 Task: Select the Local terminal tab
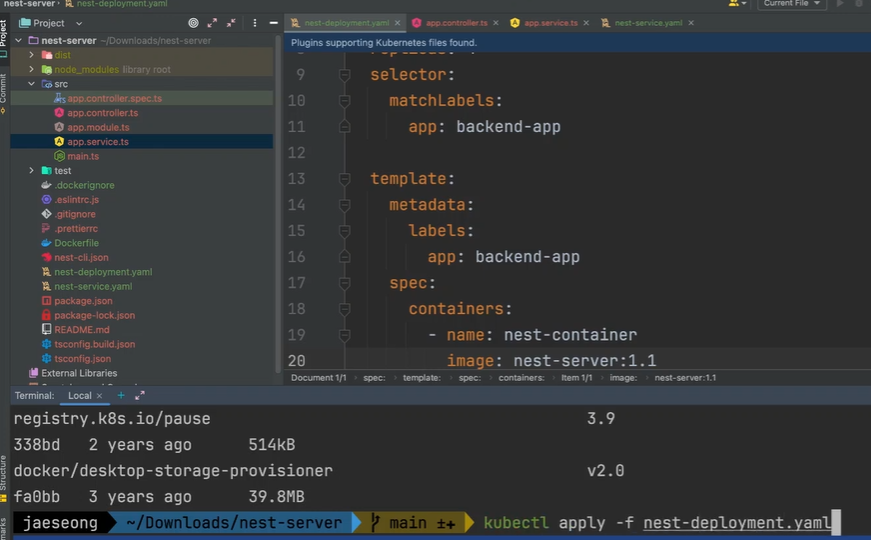click(79, 396)
